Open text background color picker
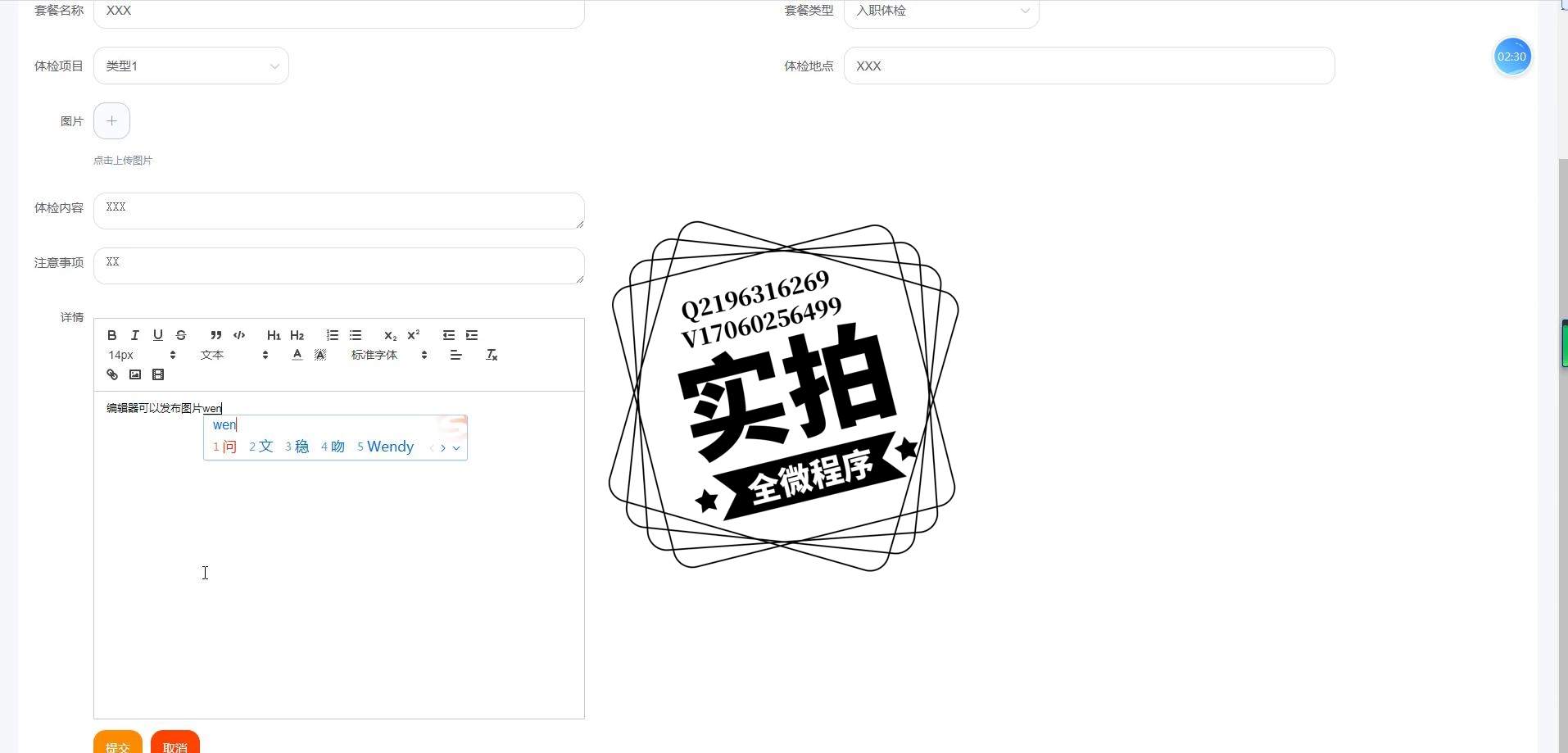The height and width of the screenshot is (753, 1568). pos(320,355)
